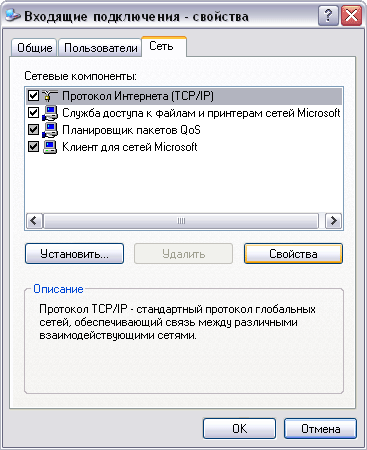Click the TCP/IP protocol network icon
The width and height of the screenshot is (367, 450).
point(50,96)
